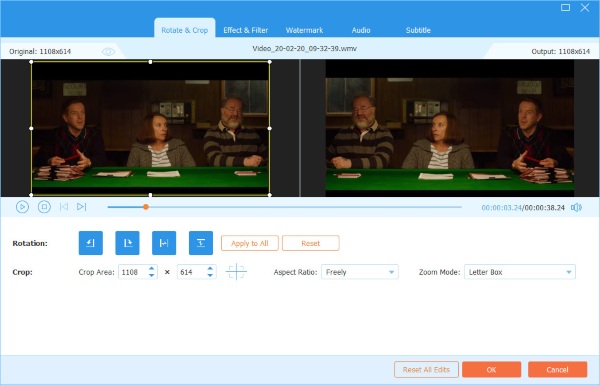
Task: Jump to the previous frame
Action: point(64,207)
